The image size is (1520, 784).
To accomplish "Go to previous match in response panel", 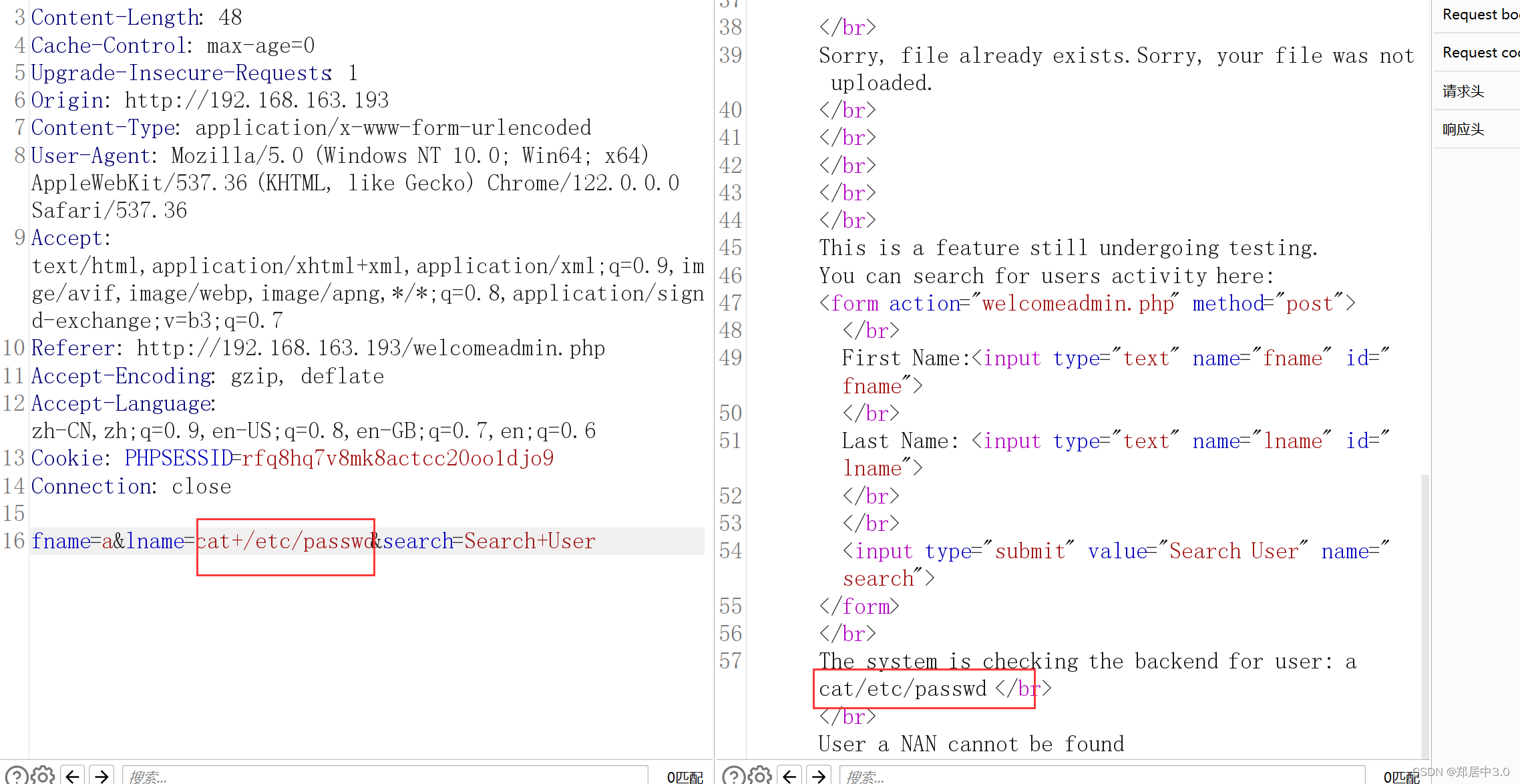I will pos(789,775).
